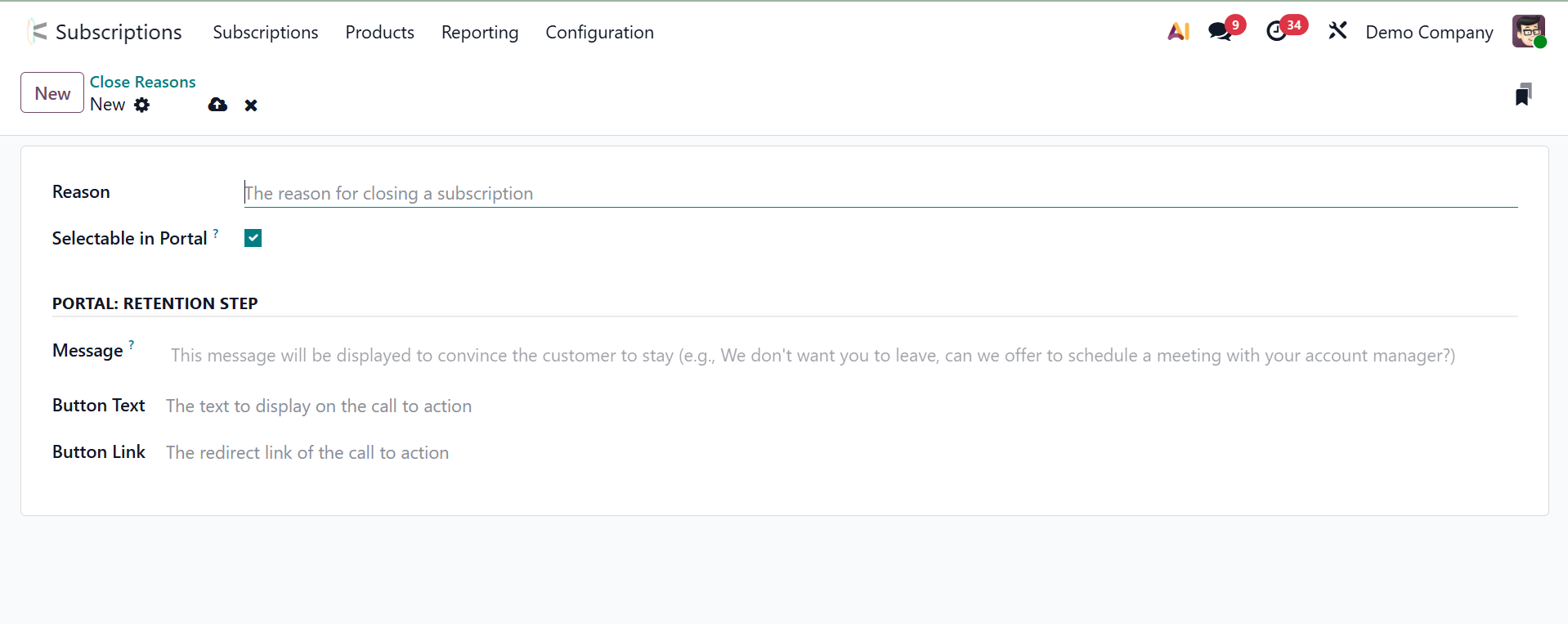Open the activities clock icon
The image size is (1568, 624).
coord(1276,32)
